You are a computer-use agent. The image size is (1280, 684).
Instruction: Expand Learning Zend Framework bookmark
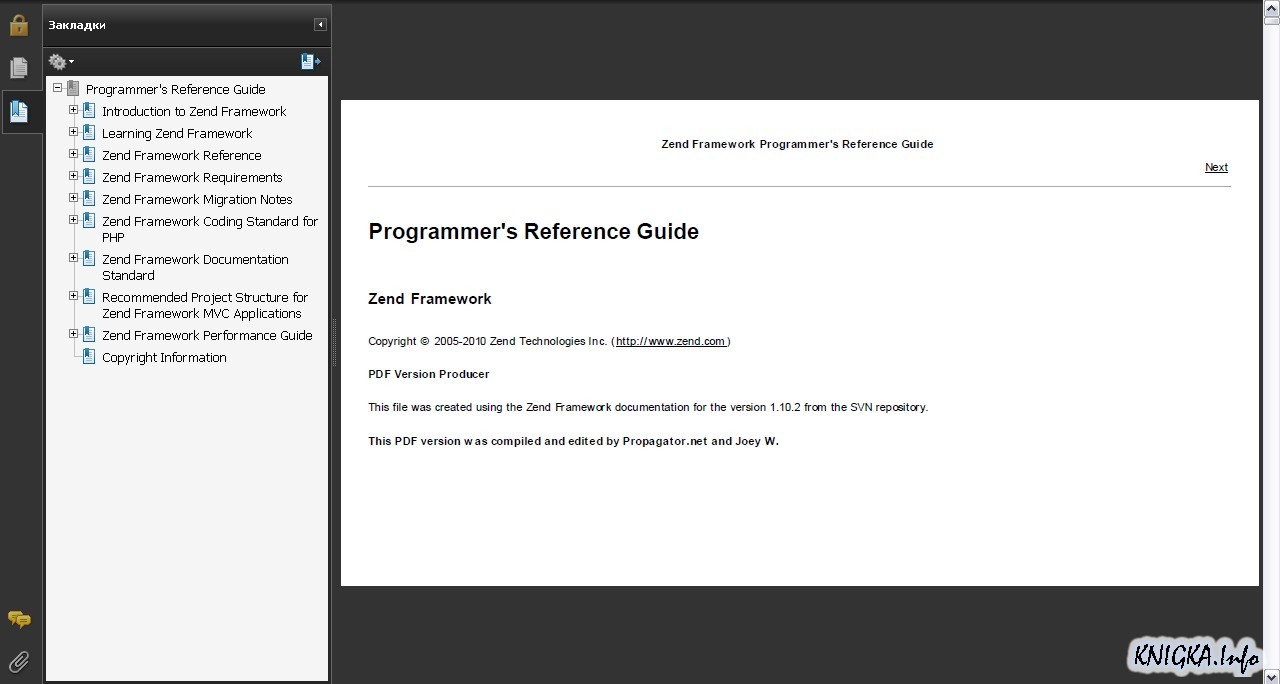pyautogui.click(x=73, y=132)
